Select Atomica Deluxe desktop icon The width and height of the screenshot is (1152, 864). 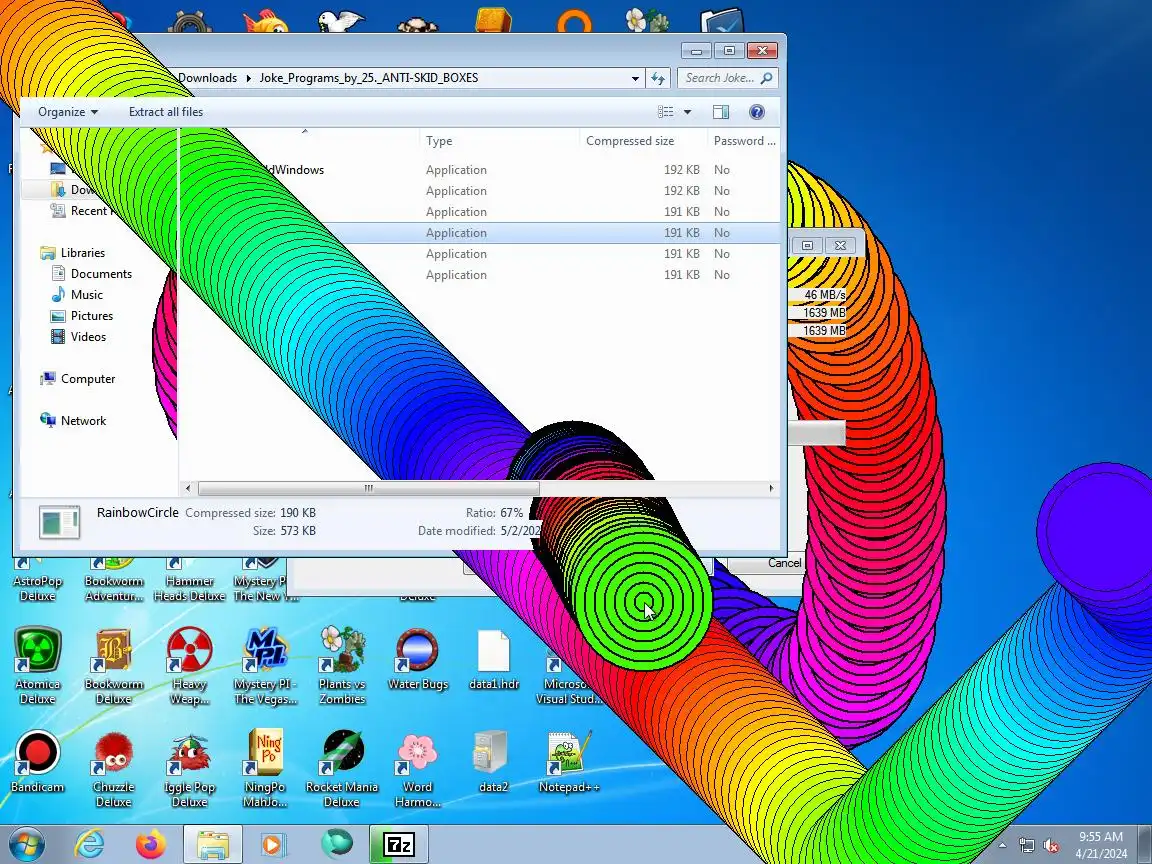pyautogui.click(x=37, y=665)
